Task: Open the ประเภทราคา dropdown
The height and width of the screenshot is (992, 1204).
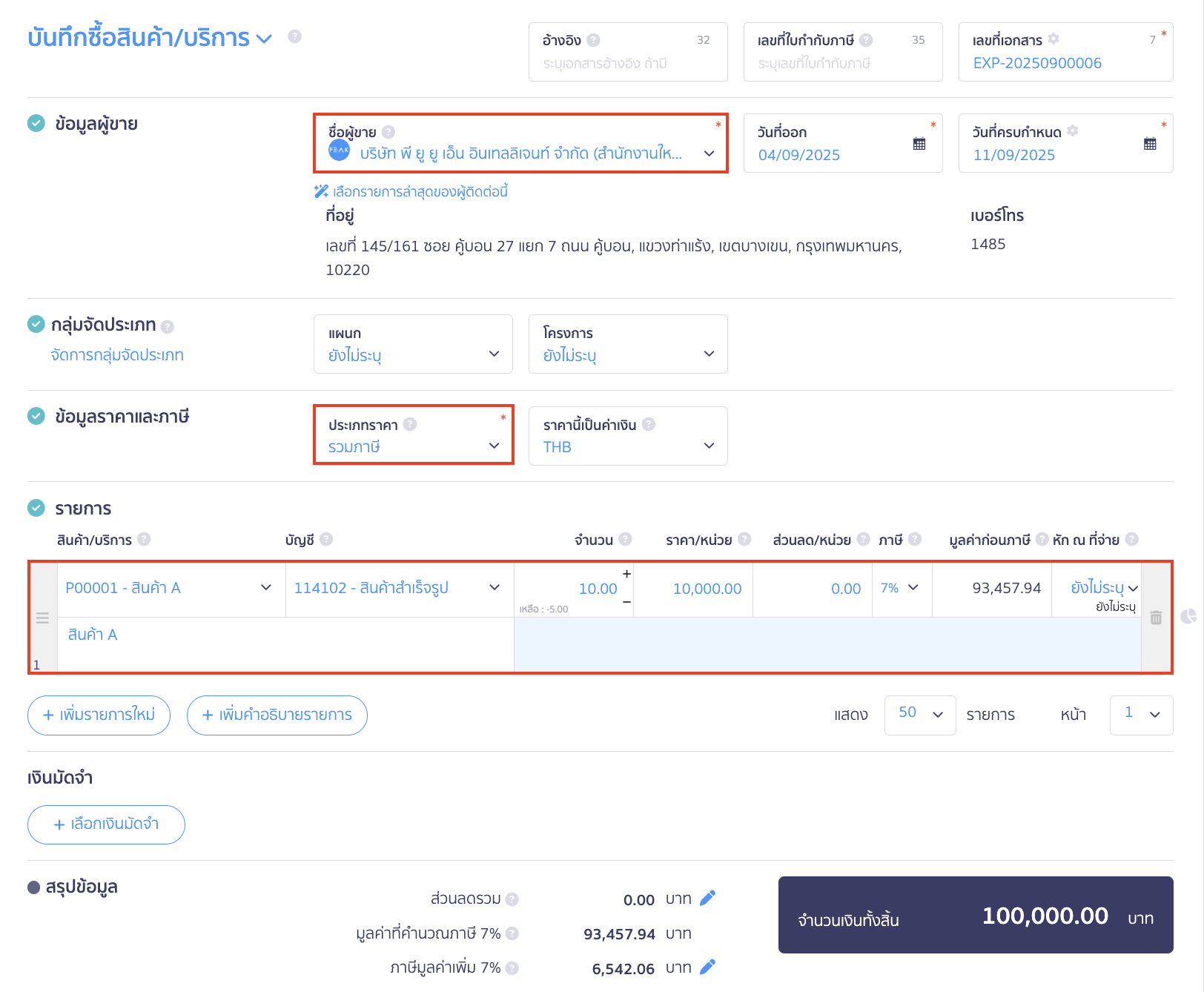Action: [x=413, y=446]
